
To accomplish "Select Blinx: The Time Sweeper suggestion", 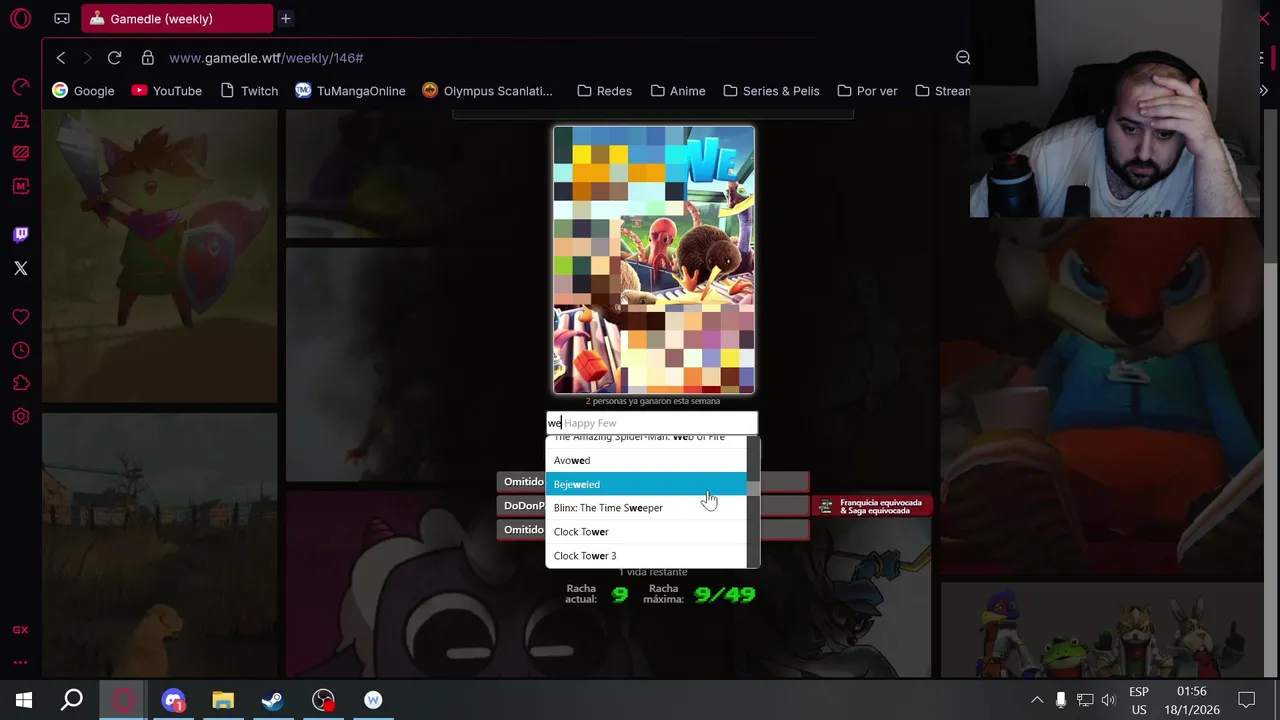I will (x=646, y=508).
